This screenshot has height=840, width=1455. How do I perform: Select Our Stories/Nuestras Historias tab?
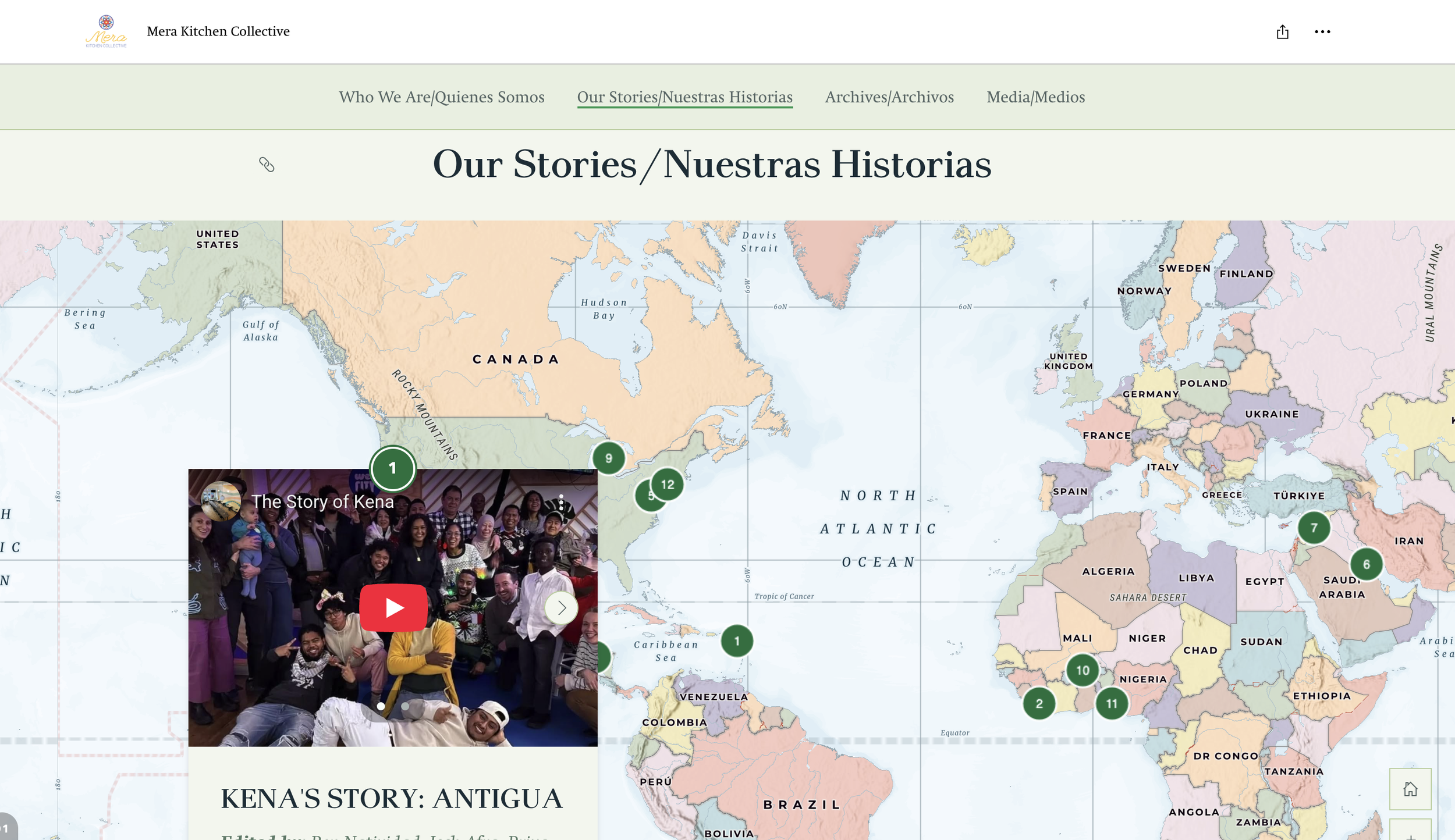pyautogui.click(x=684, y=97)
